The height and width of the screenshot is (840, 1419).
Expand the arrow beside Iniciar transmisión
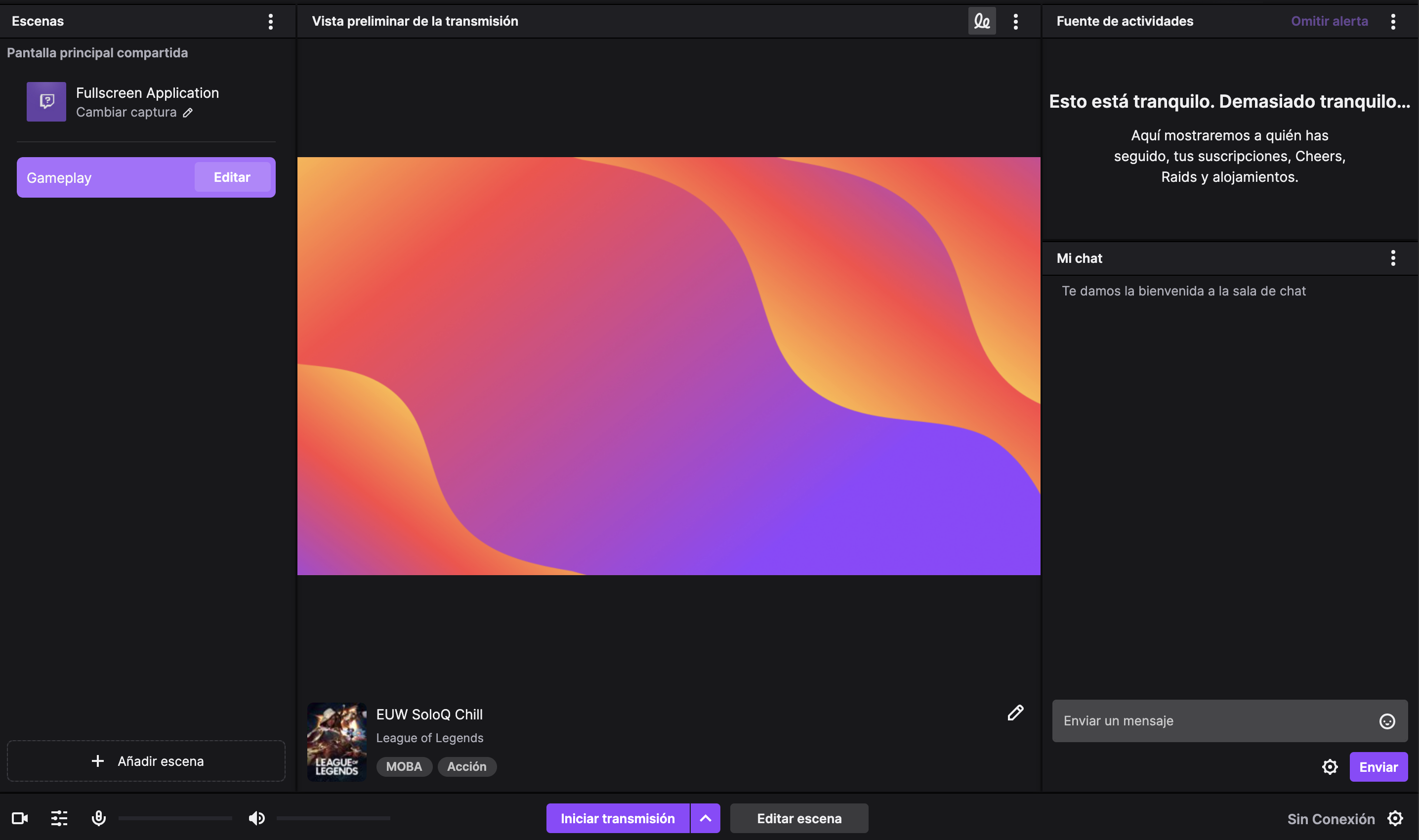click(705, 818)
